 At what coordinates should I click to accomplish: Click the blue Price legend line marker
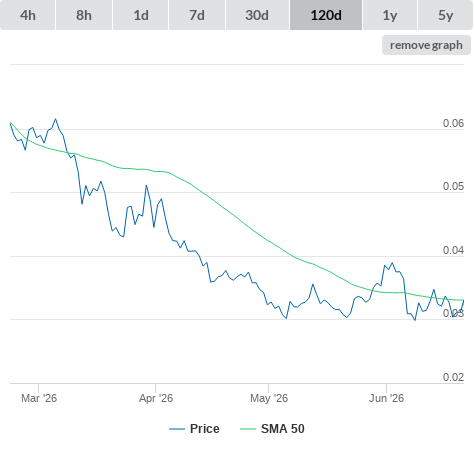click(x=177, y=429)
